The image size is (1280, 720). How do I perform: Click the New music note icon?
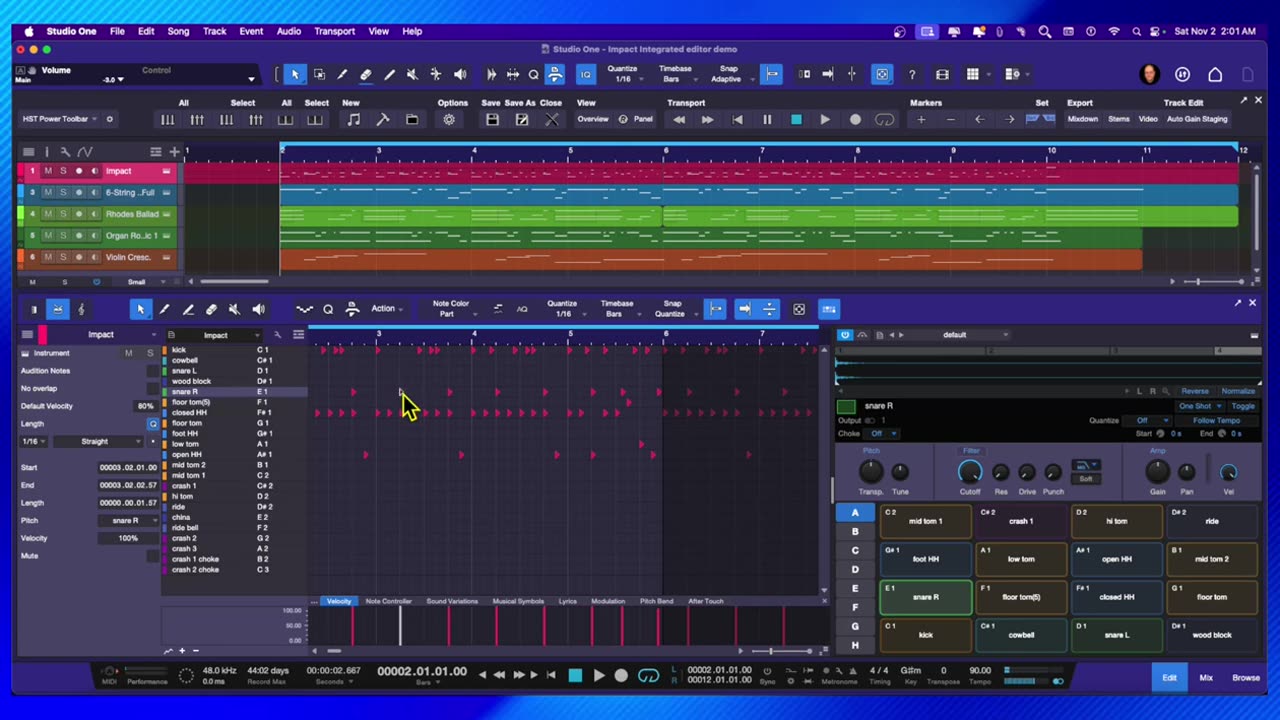point(353,120)
